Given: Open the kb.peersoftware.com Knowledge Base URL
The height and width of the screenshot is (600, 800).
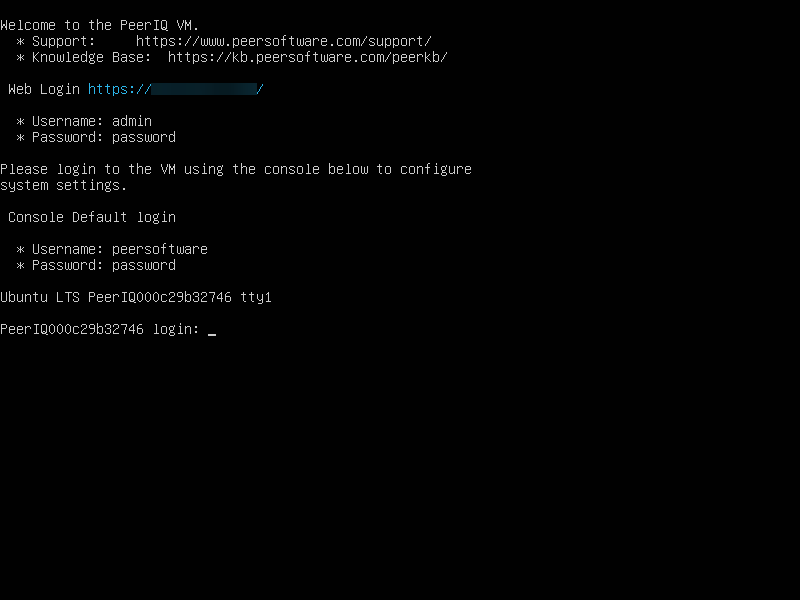Looking at the screenshot, I should (307, 57).
